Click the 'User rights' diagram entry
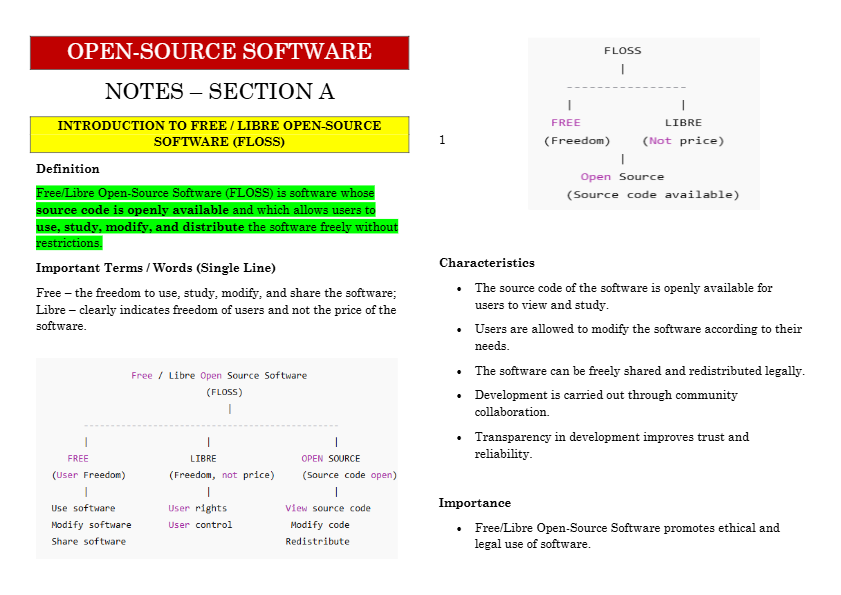 pos(197,508)
